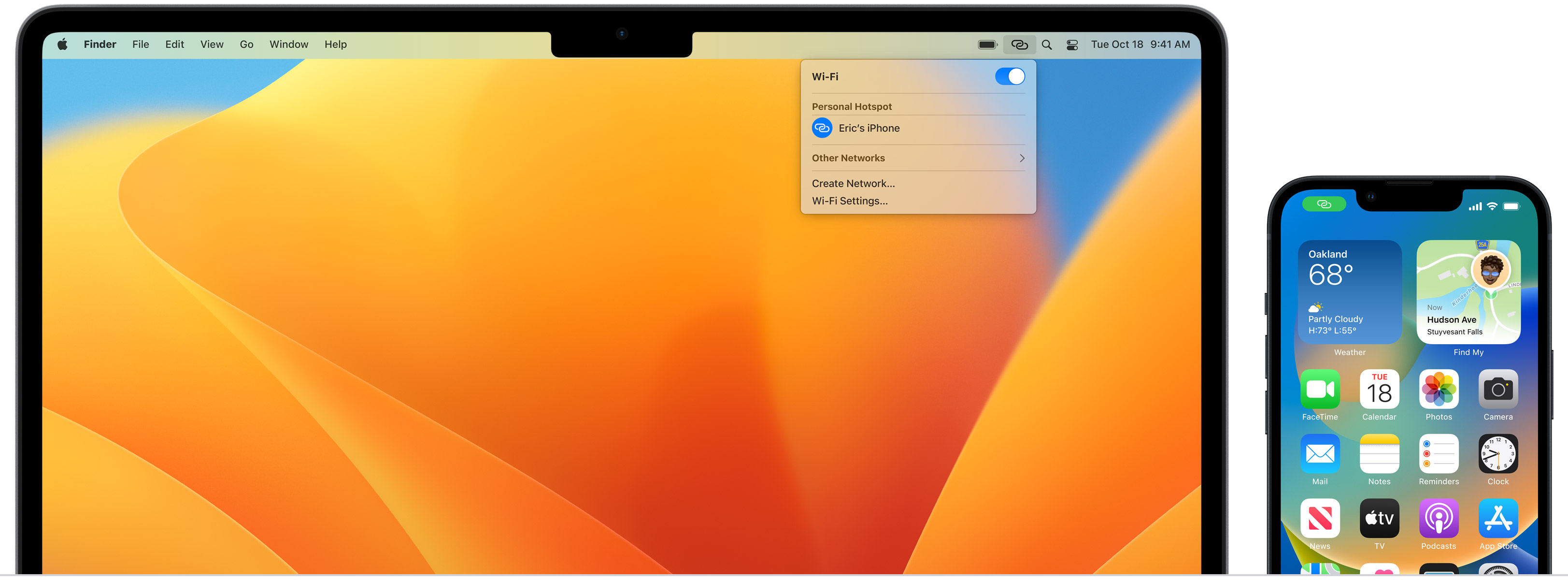1568x580 pixels.
Task: Open the Podcasts app icon
Action: click(x=1439, y=519)
